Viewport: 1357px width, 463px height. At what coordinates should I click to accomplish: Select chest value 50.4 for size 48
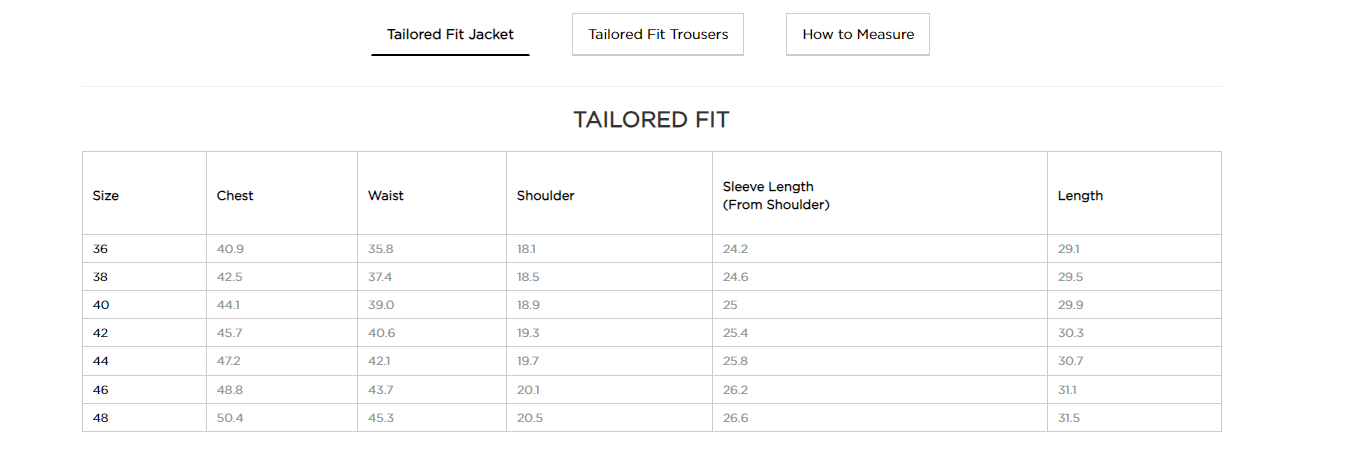click(230, 418)
